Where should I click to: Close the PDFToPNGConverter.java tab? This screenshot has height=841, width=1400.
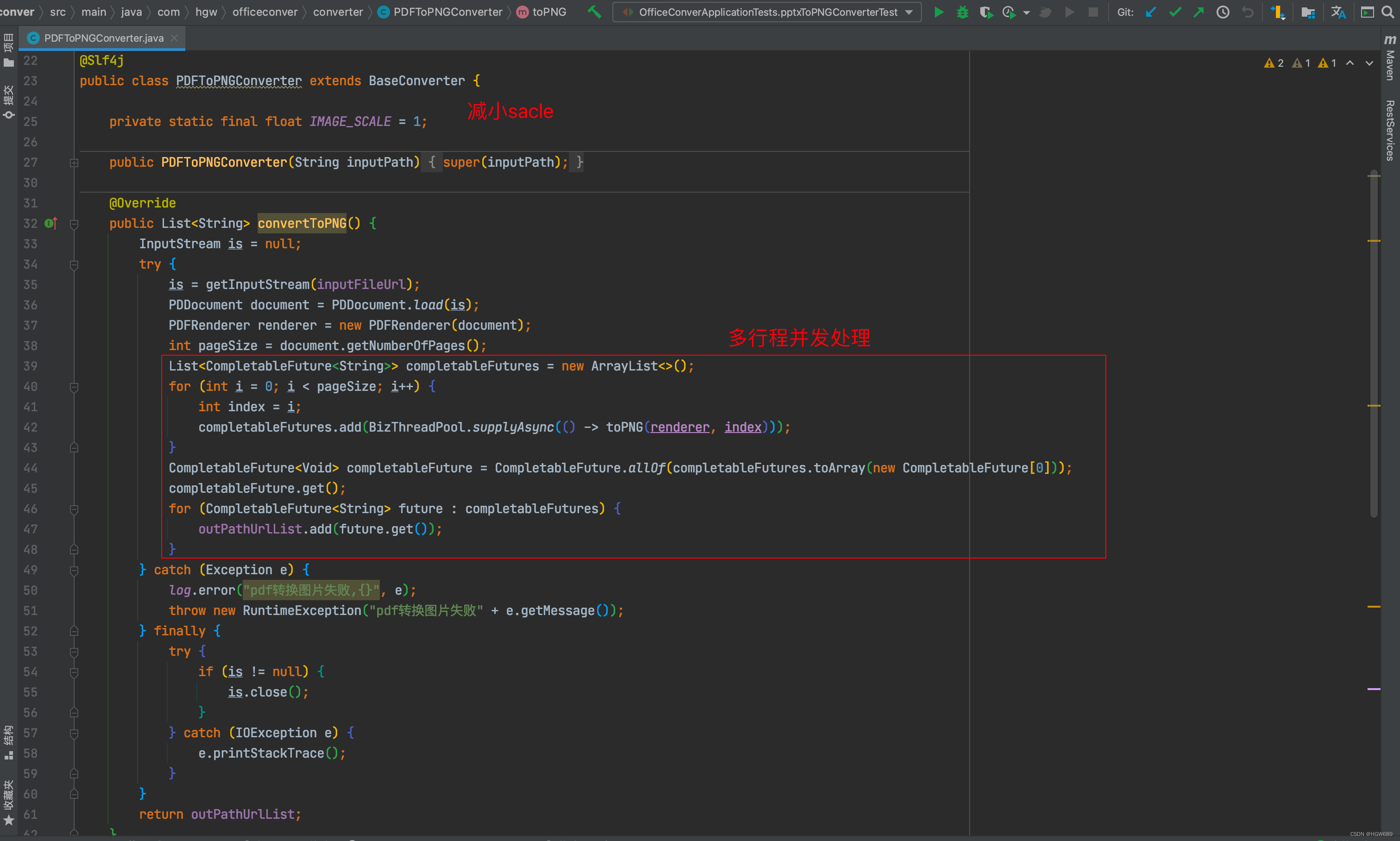[x=175, y=38]
